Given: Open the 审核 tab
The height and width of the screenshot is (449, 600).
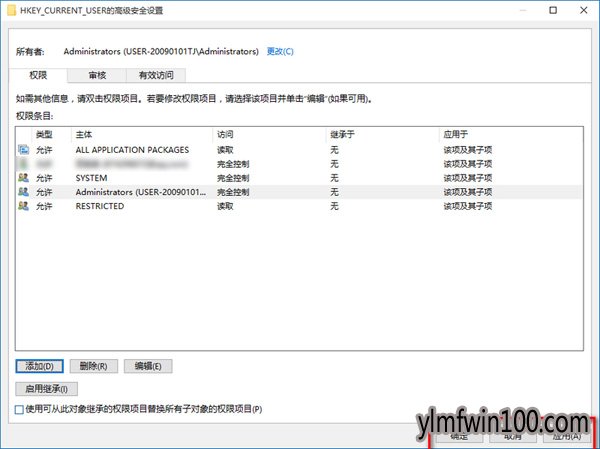Looking at the screenshot, I should click(97, 75).
